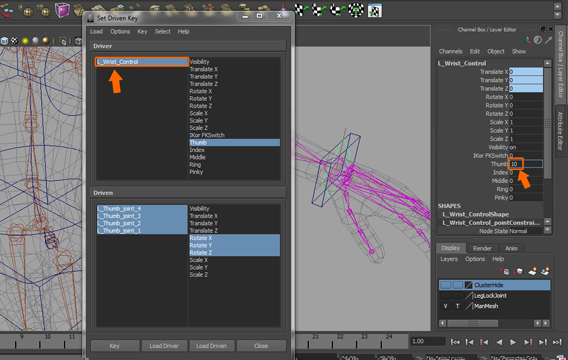Open the Attribute Editor side tab
Viewport: 568px width, 360px height.
click(x=560, y=131)
